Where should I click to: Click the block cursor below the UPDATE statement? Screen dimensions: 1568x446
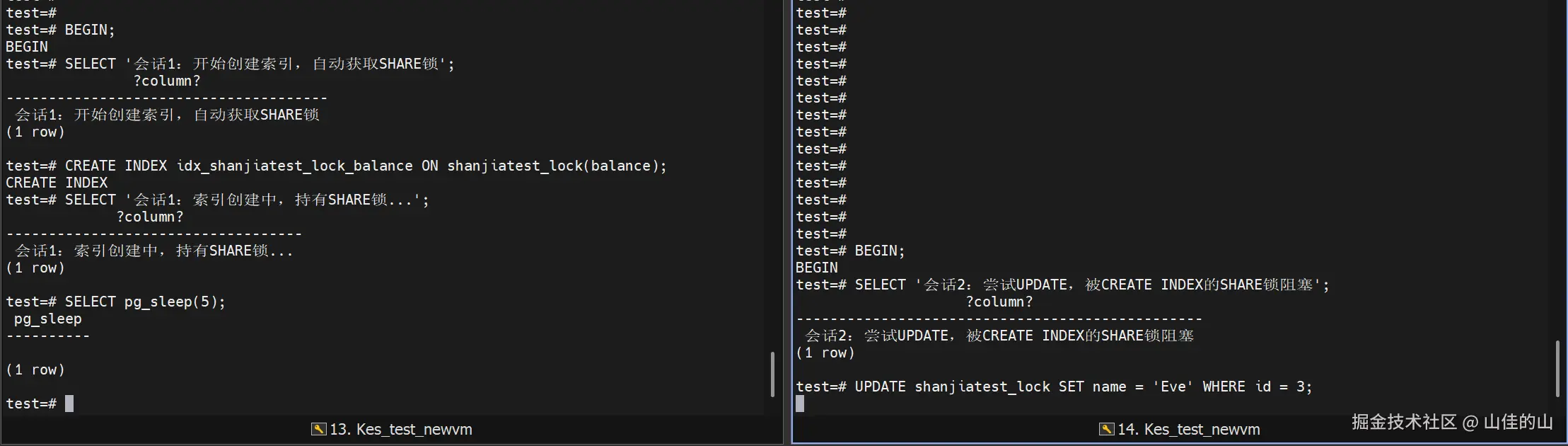800,404
